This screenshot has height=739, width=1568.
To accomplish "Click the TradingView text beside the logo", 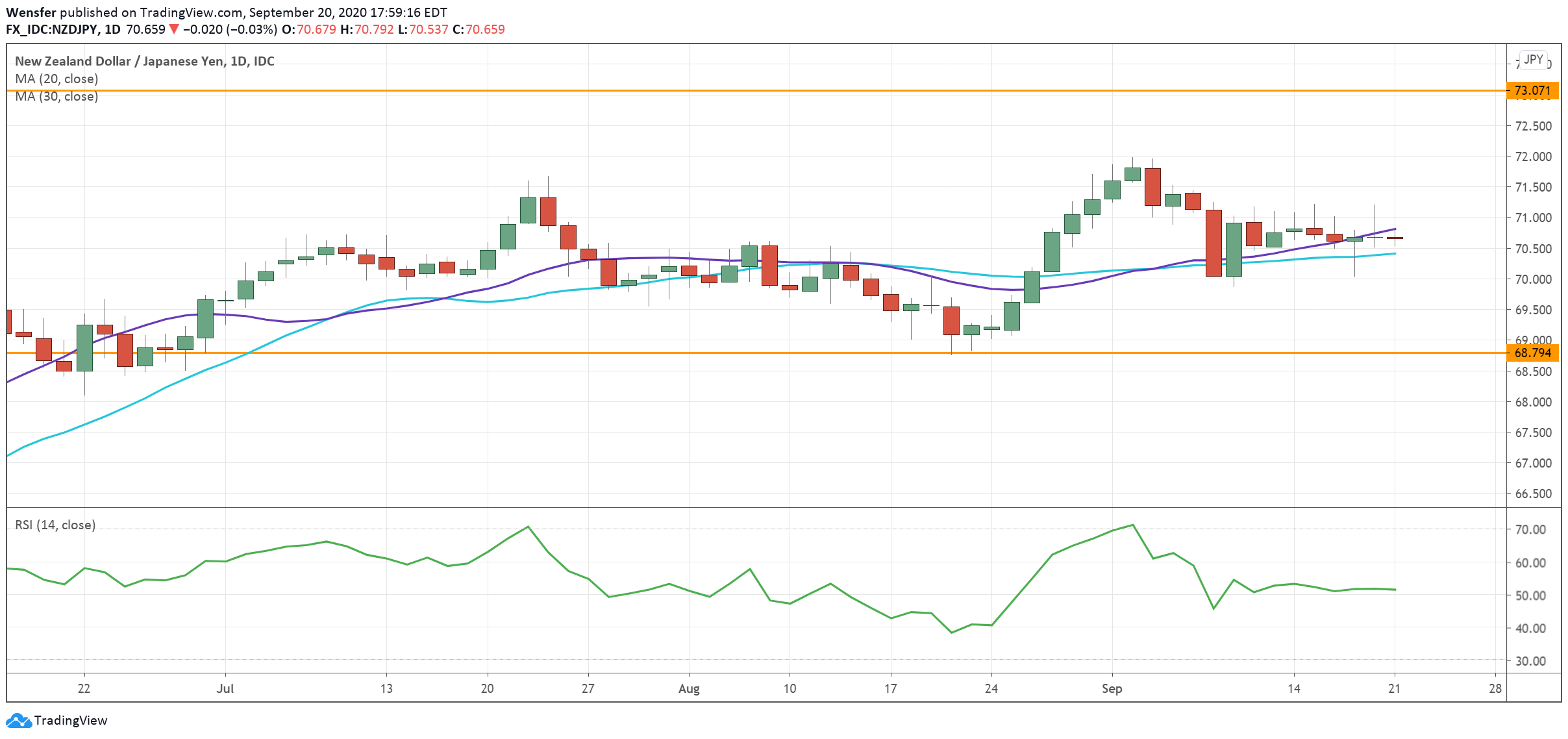I will (70, 720).
